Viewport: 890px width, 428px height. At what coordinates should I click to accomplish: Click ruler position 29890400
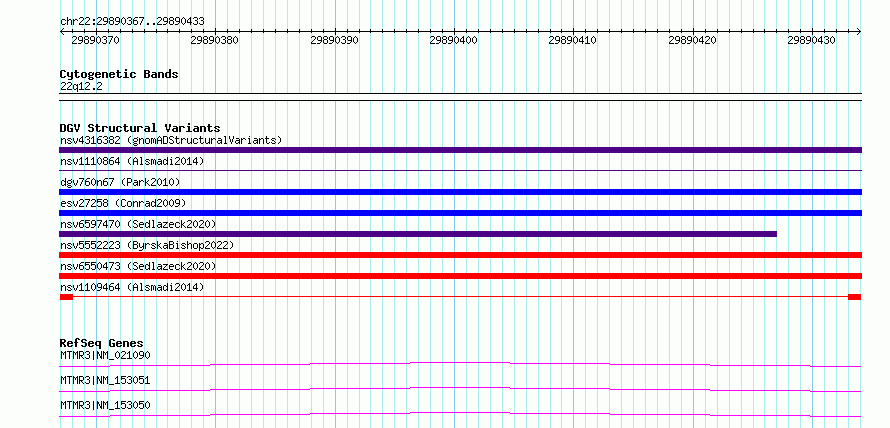coord(454,40)
